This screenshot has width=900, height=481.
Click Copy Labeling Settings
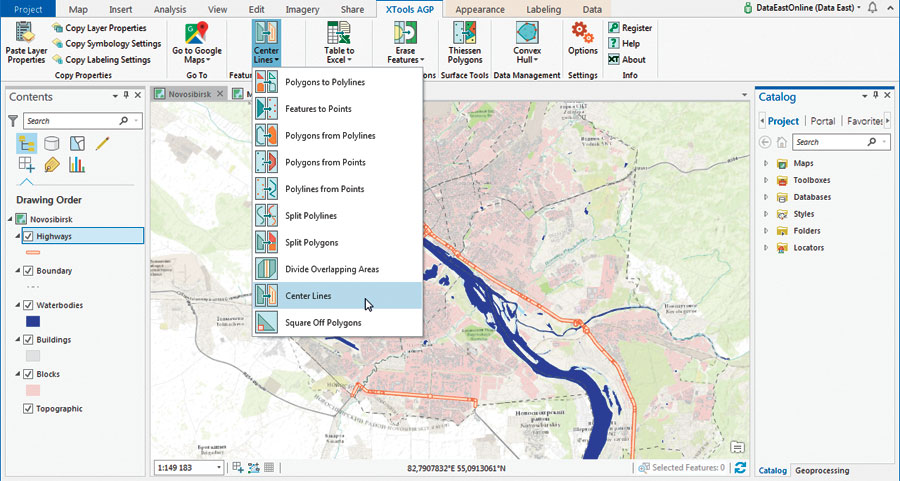click(x=101, y=60)
